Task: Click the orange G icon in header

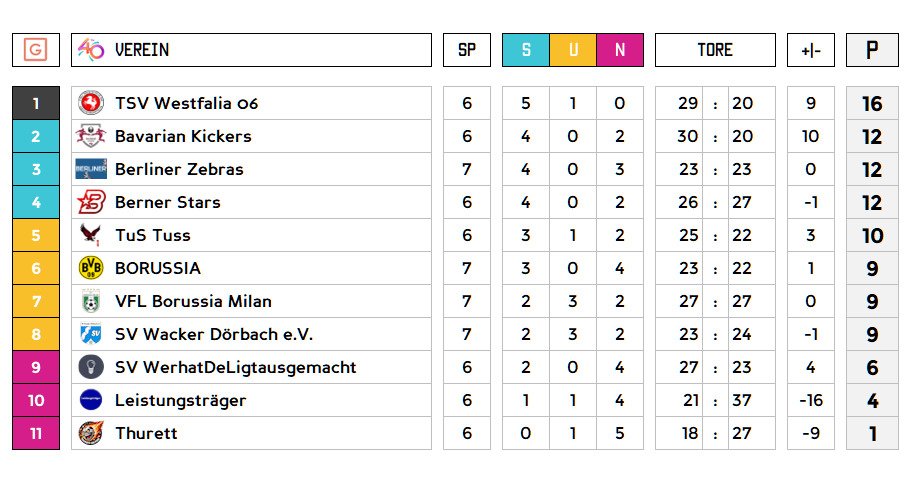Action: (36, 50)
